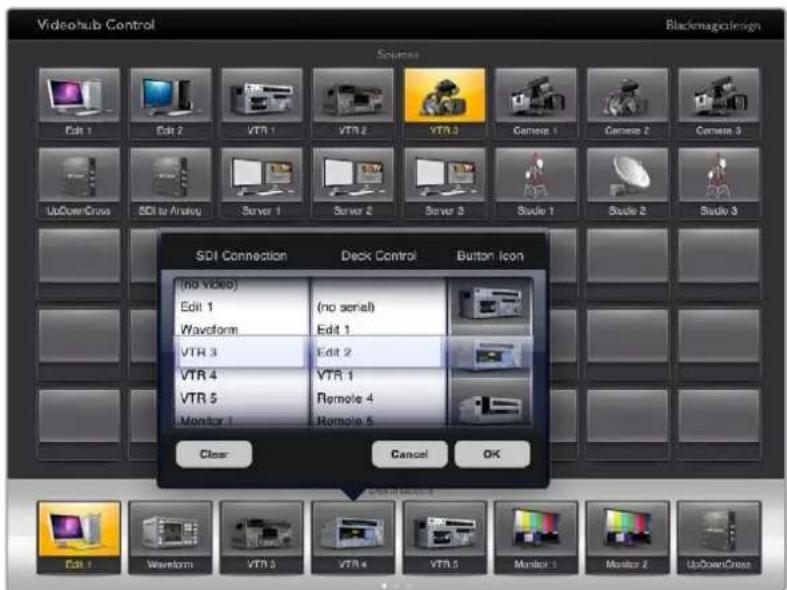Choose the Studio 3 tower icon
This screenshot has width=787, height=590.
[x=719, y=175]
